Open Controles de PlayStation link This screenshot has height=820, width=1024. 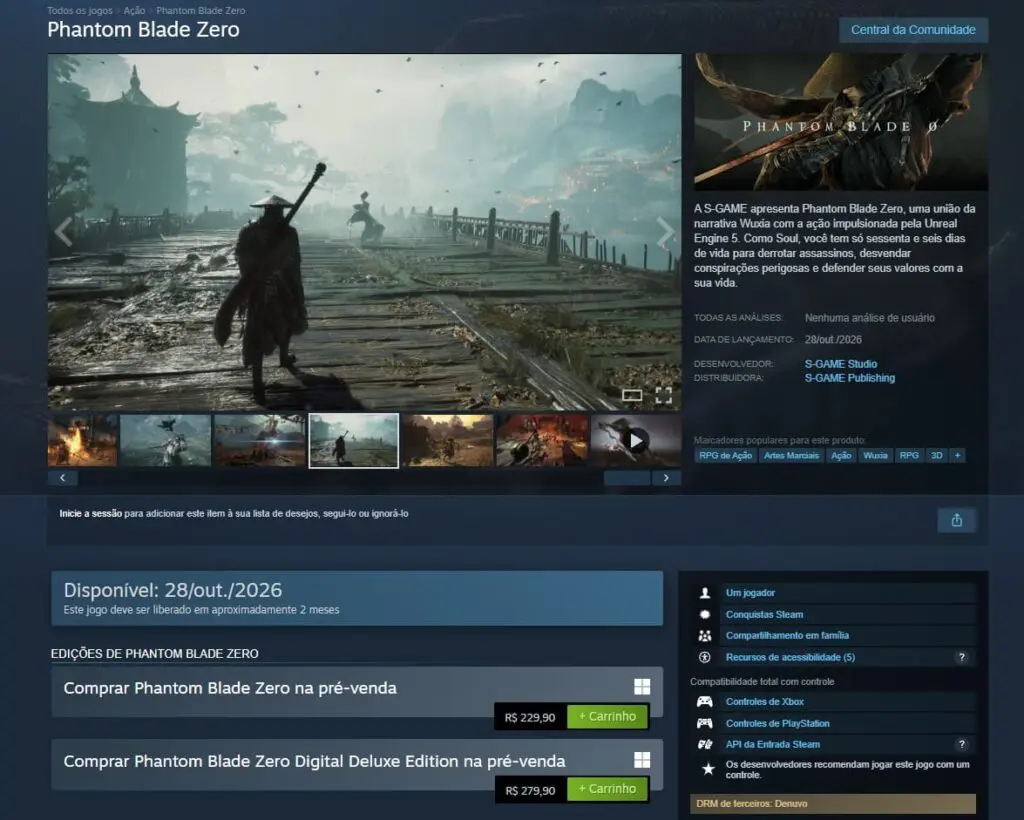pos(777,723)
